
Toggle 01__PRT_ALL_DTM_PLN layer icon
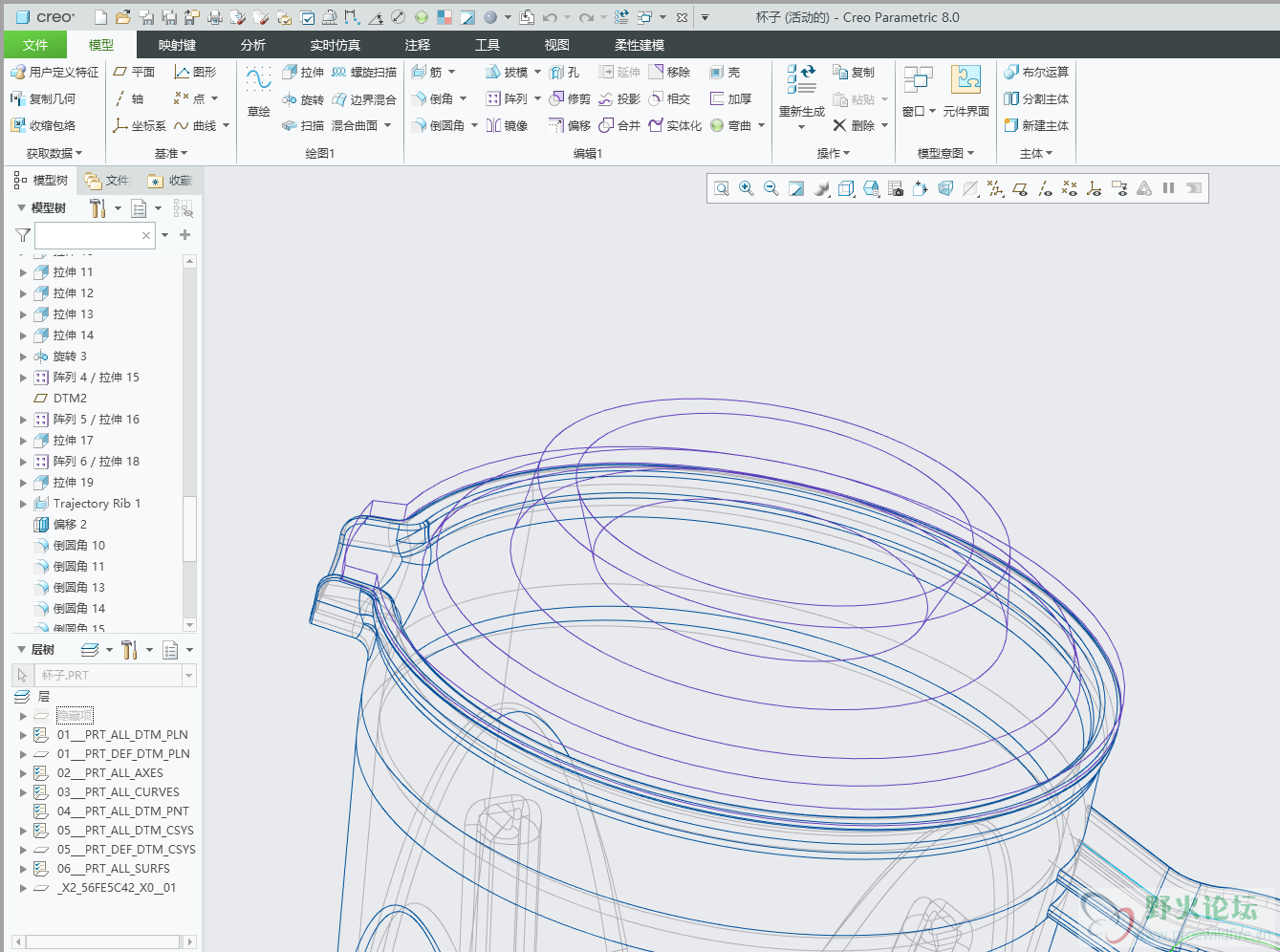(41, 735)
